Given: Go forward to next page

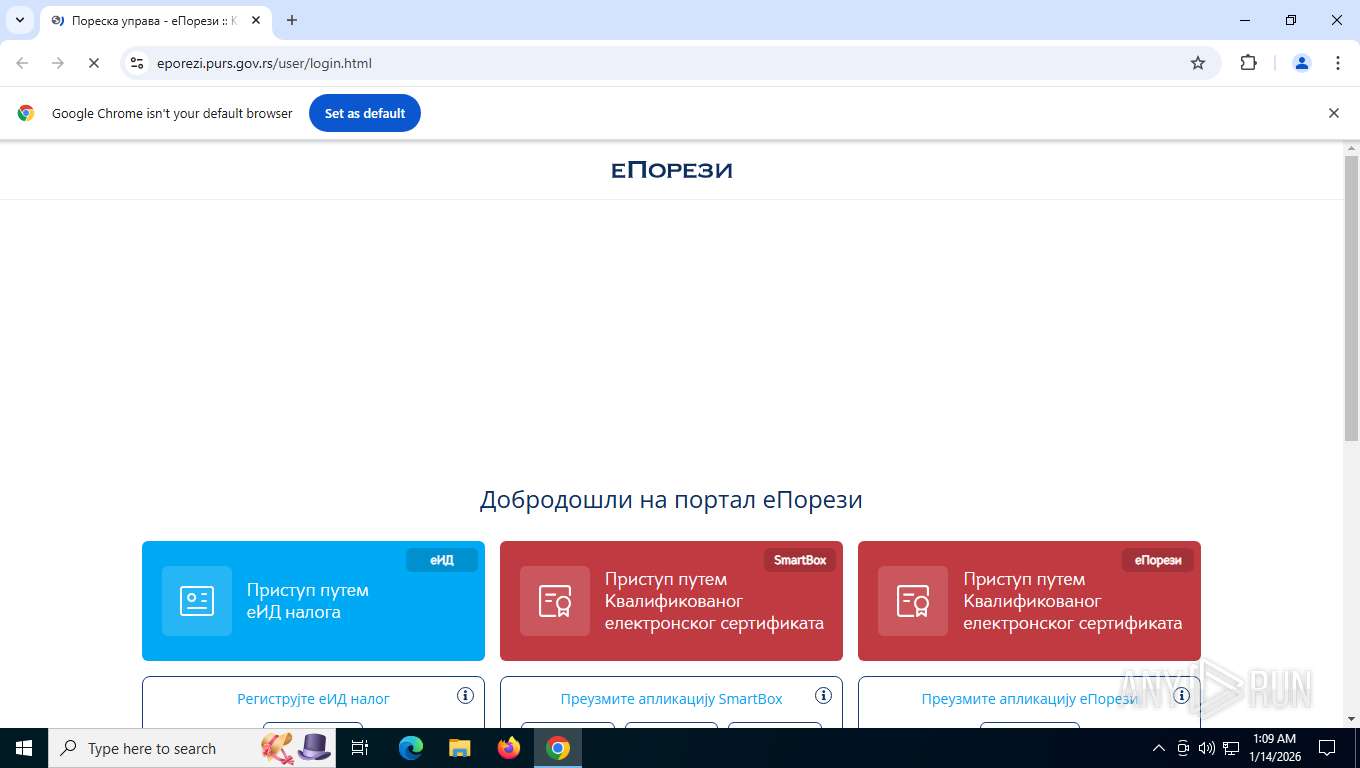Looking at the screenshot, I should click(58, 63).
